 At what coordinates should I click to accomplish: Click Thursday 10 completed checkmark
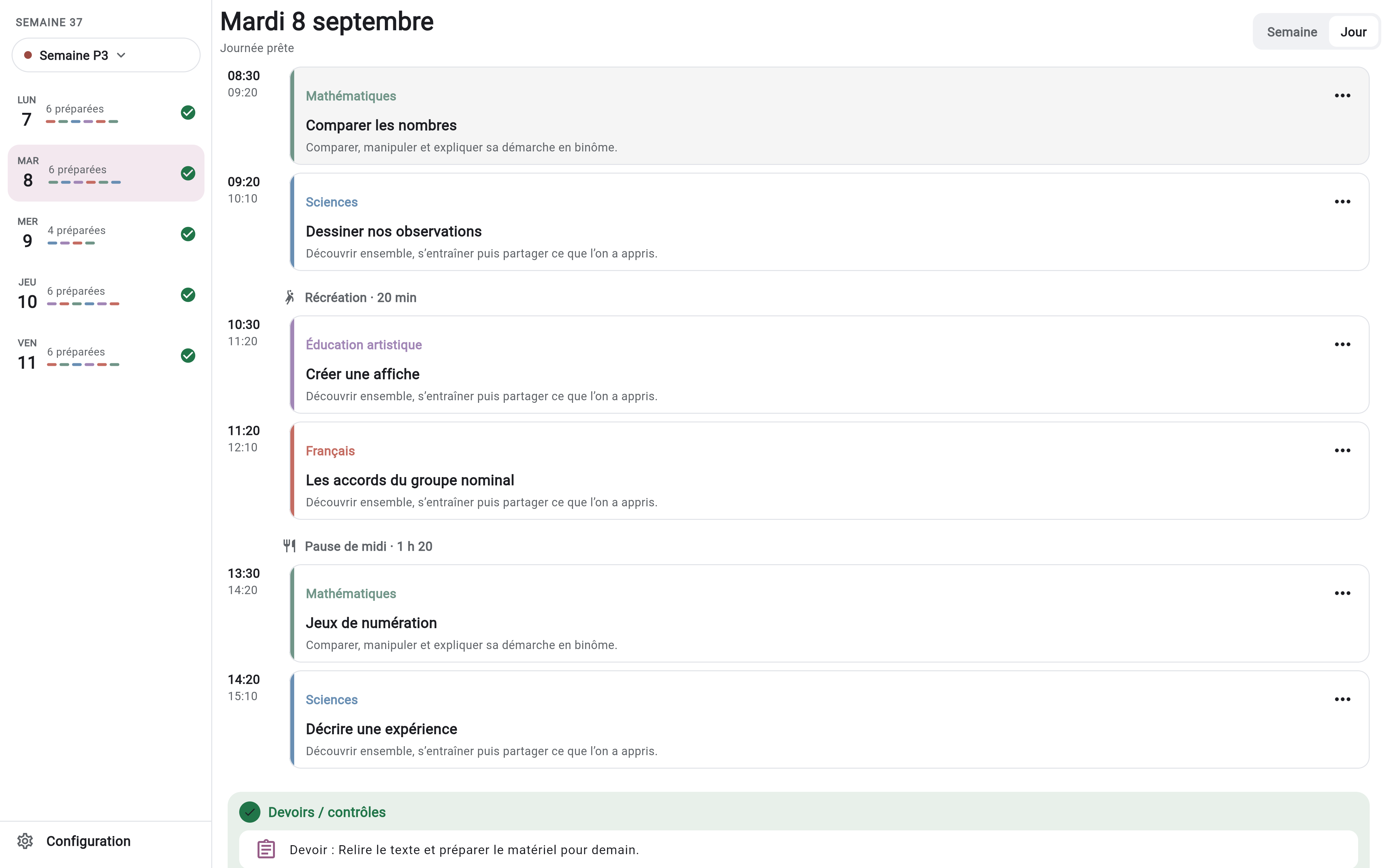click(x=188, y=295)
